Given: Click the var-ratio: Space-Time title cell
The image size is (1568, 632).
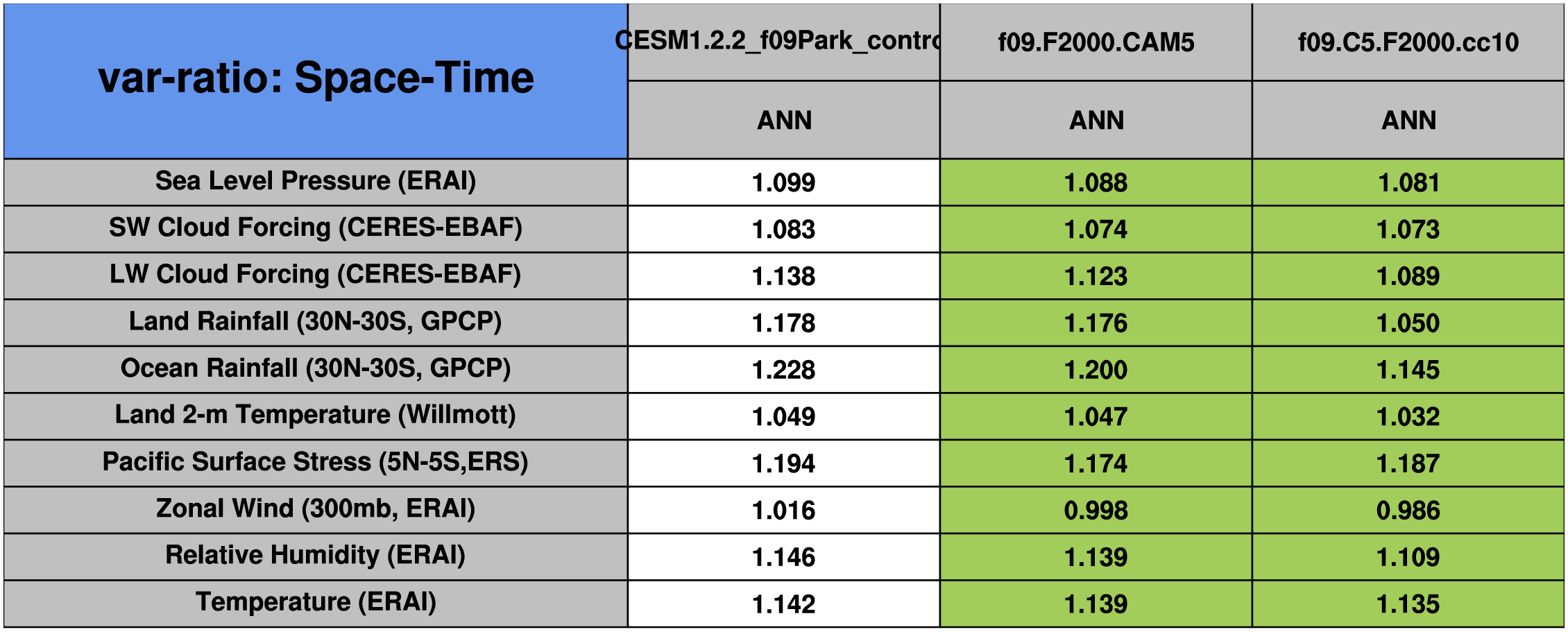Looking at the screenshot, I should click(x=316, y=81).
